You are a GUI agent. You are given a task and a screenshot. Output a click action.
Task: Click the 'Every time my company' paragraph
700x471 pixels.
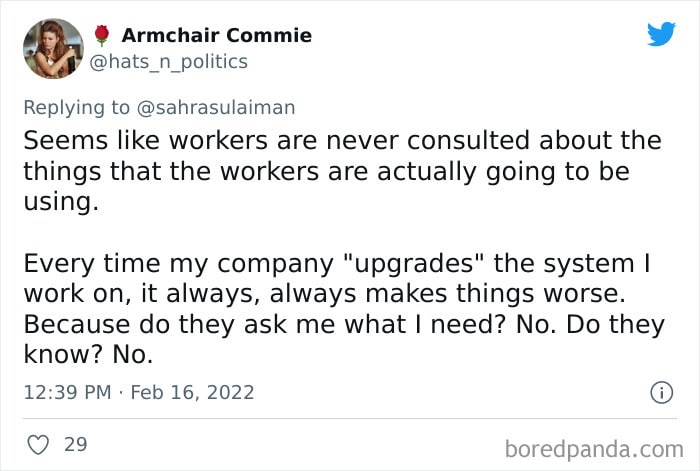pyautogui.click(x=344, y=309)
